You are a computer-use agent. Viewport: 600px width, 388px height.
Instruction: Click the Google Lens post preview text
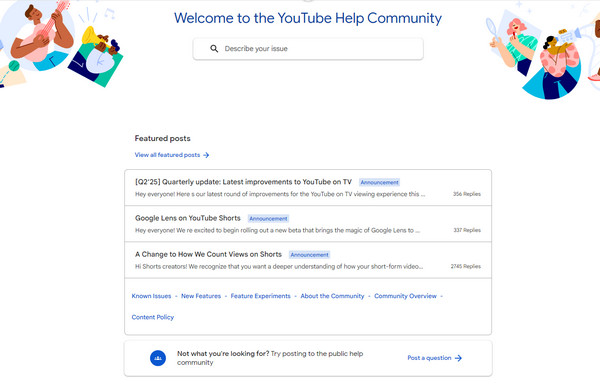coord(277,230)
